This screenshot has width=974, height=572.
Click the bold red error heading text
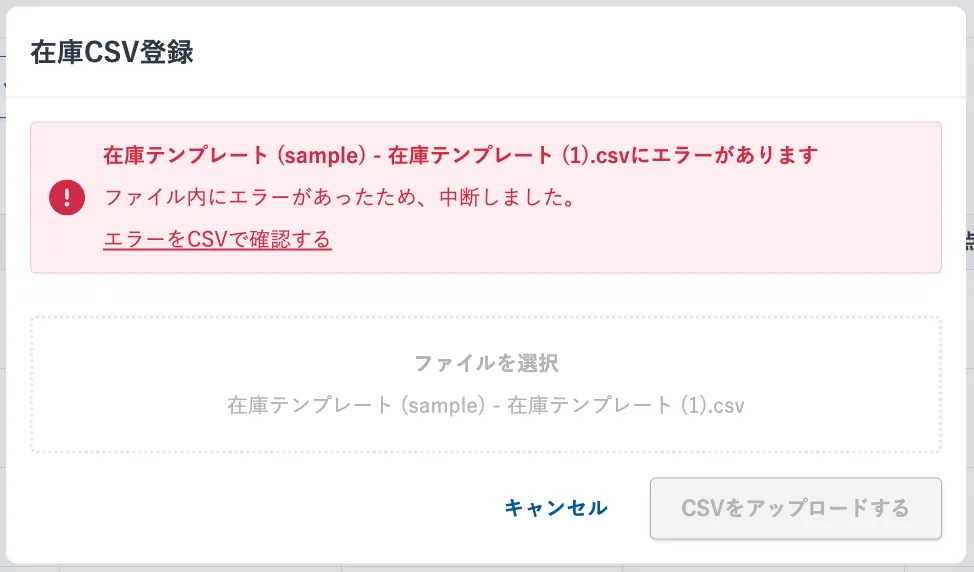coord(461,155)
